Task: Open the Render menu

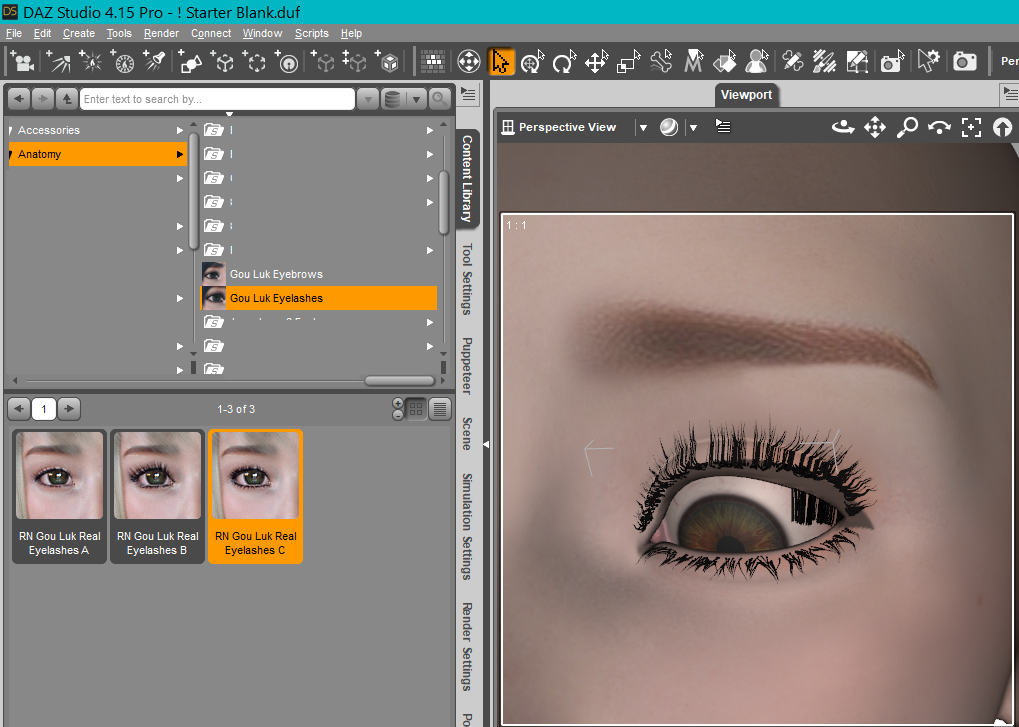Action: pos(161,33)
